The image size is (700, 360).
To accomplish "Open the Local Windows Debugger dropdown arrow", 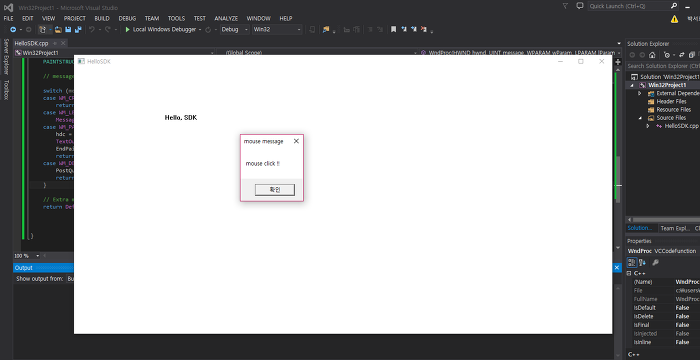I will coord(200,29).
